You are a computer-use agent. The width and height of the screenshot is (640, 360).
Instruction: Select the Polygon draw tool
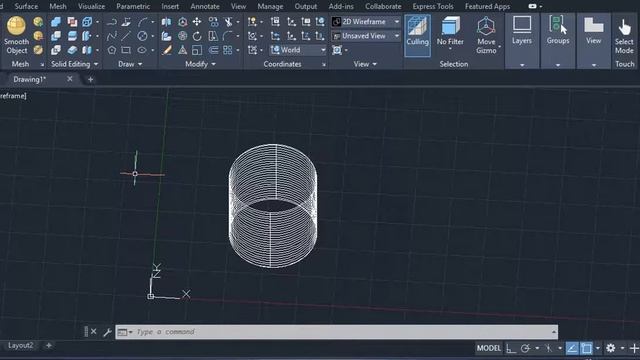(111, 50)
